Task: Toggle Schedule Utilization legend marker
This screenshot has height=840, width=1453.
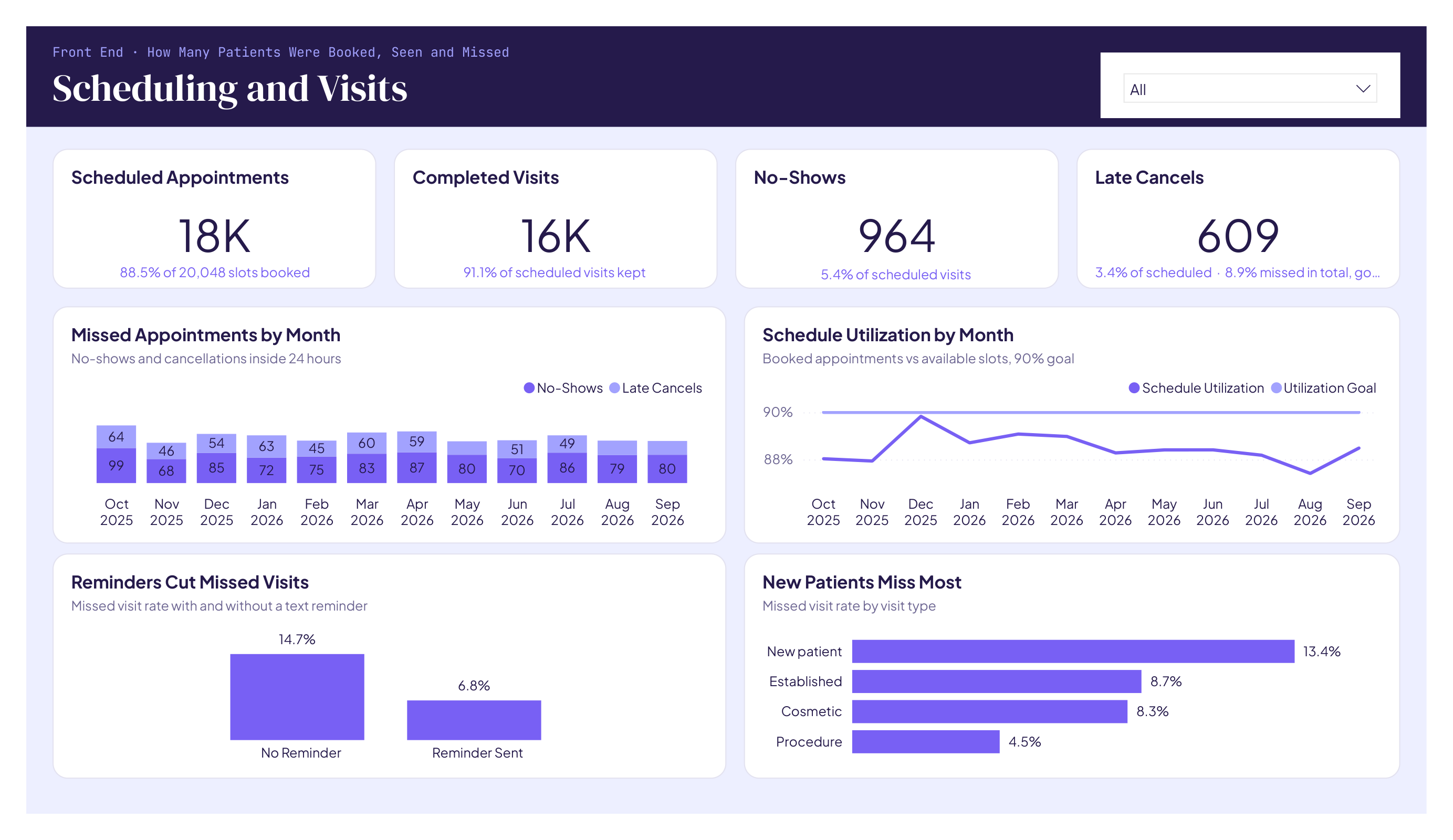Action: 1134,388
